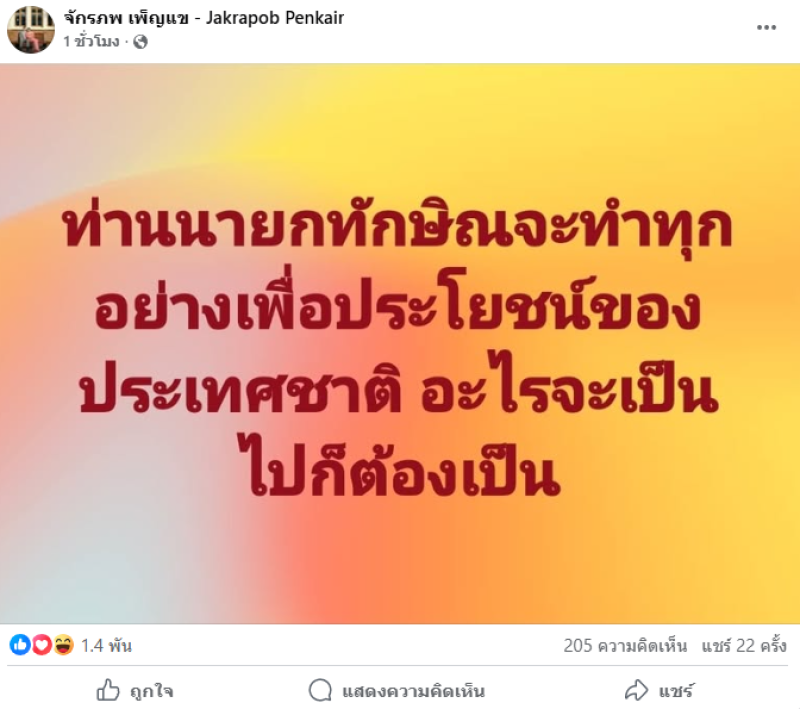Toggle Like using the 'ถูกใจ' label
Viewport: 800px width, 709px height.
coord(152,692)
